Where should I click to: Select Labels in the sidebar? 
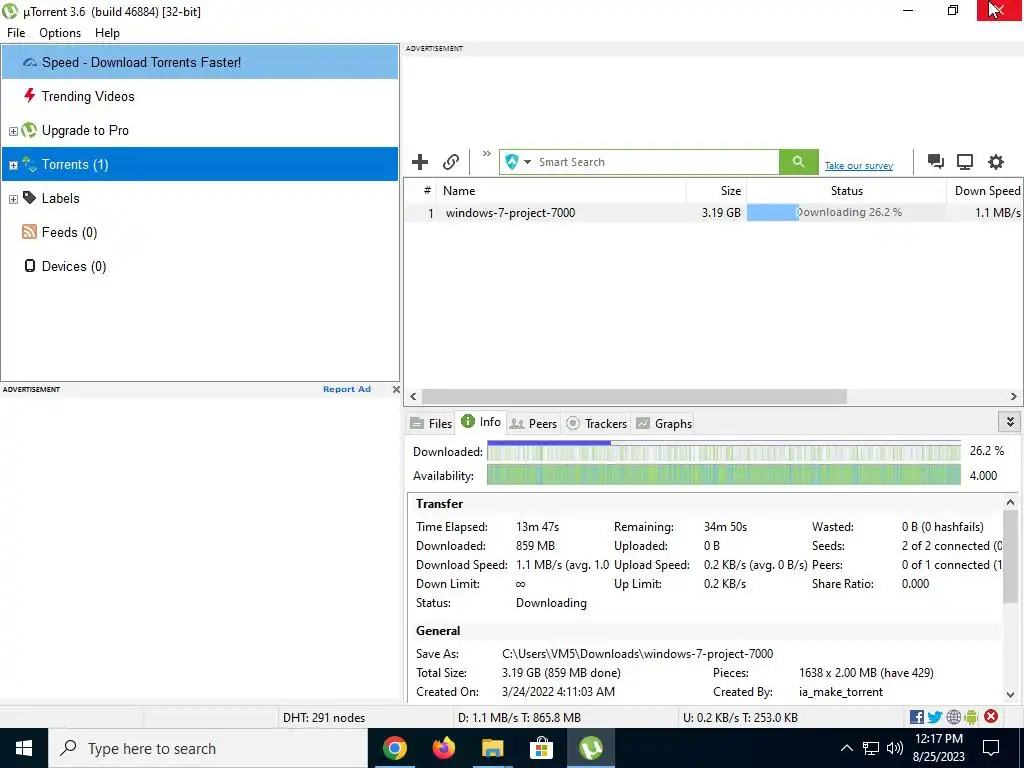(x=200, y=198)
